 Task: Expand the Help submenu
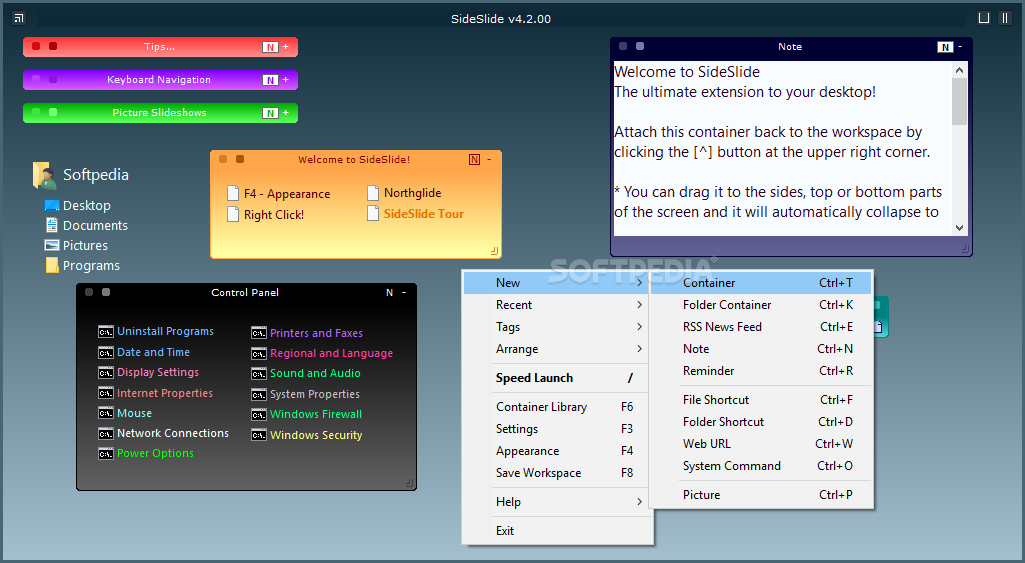pyautogui.click(x=556, y=502)
